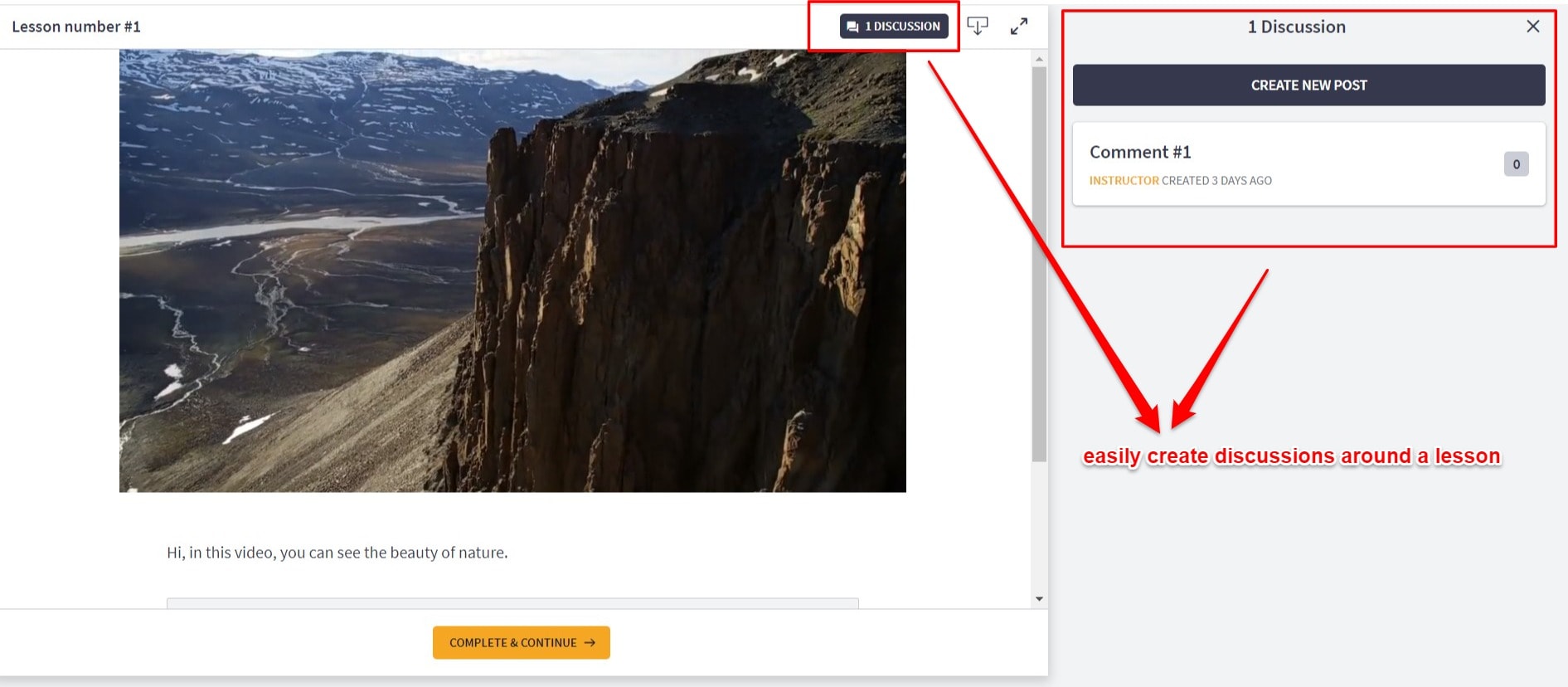Click the lesson video thumbnail

[512, 270]
